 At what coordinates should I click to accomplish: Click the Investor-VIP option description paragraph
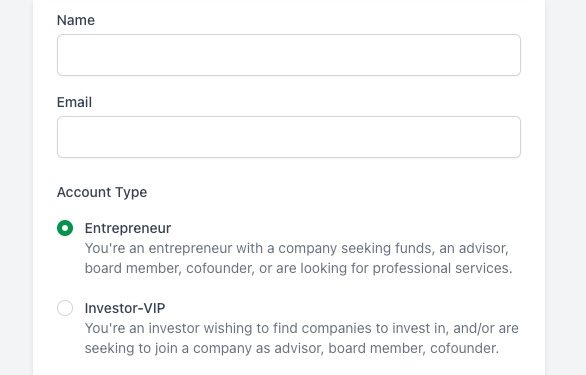tap(302, 338)
